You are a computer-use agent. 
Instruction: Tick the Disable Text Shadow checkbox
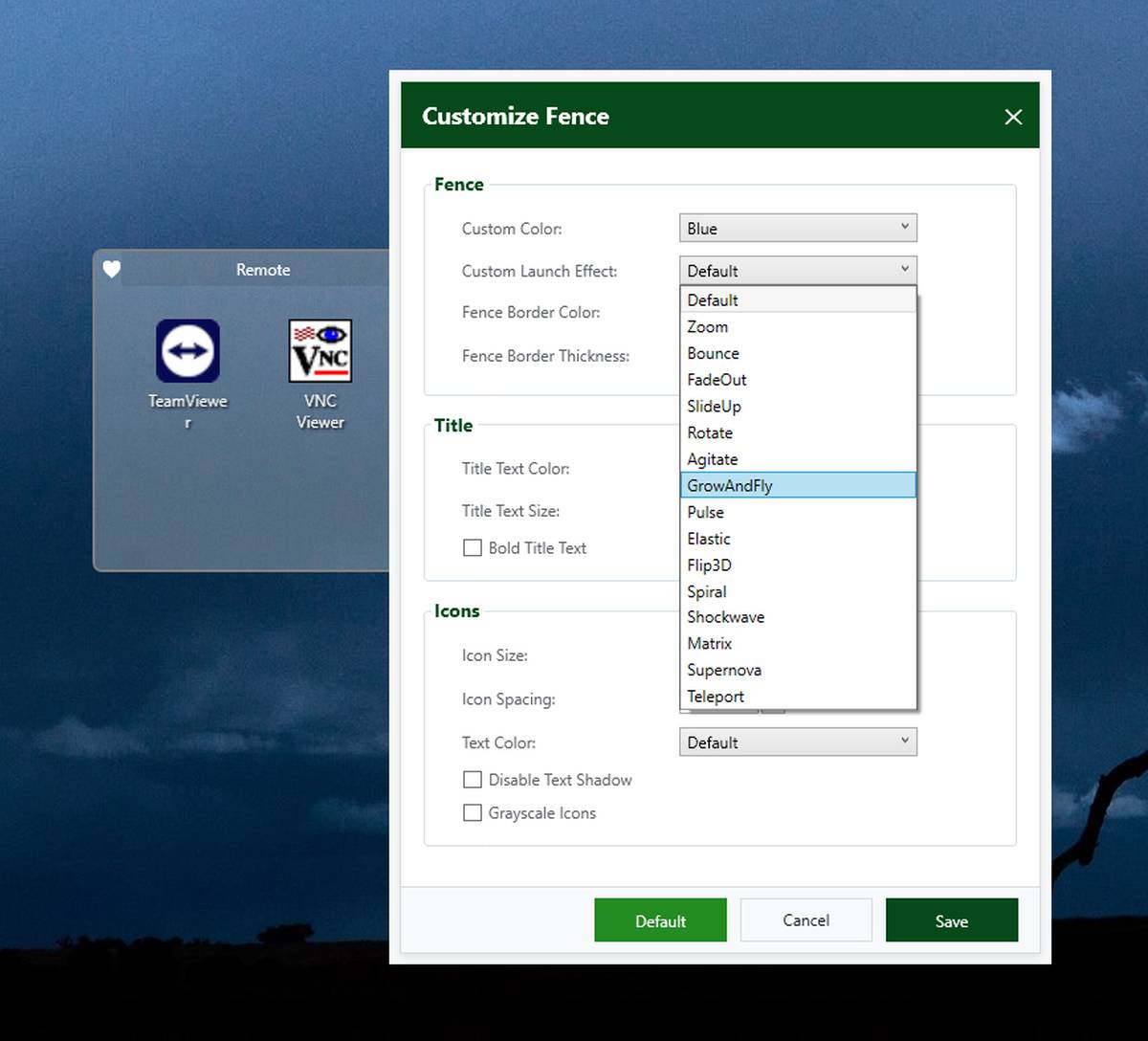pos(473,780)
